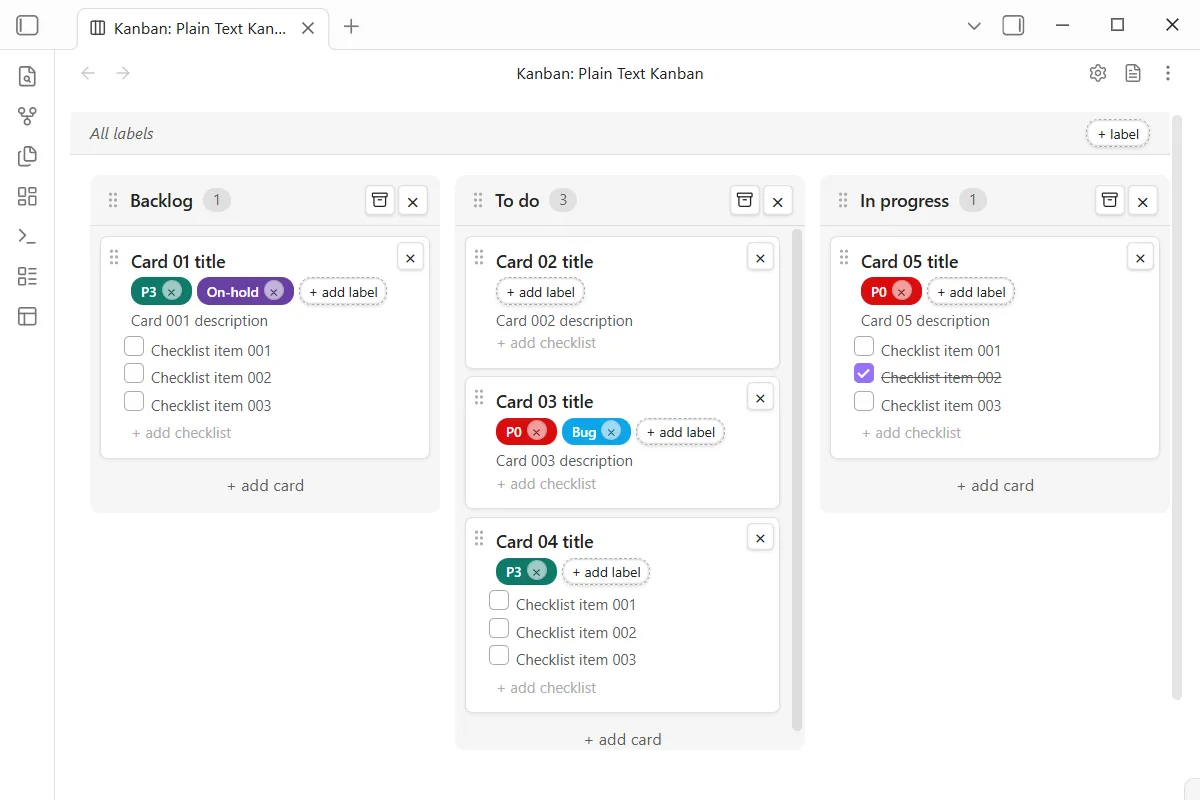Remove On-hold label from Card 01
This screenshot has width=1200, height=800.
point(274,291)
